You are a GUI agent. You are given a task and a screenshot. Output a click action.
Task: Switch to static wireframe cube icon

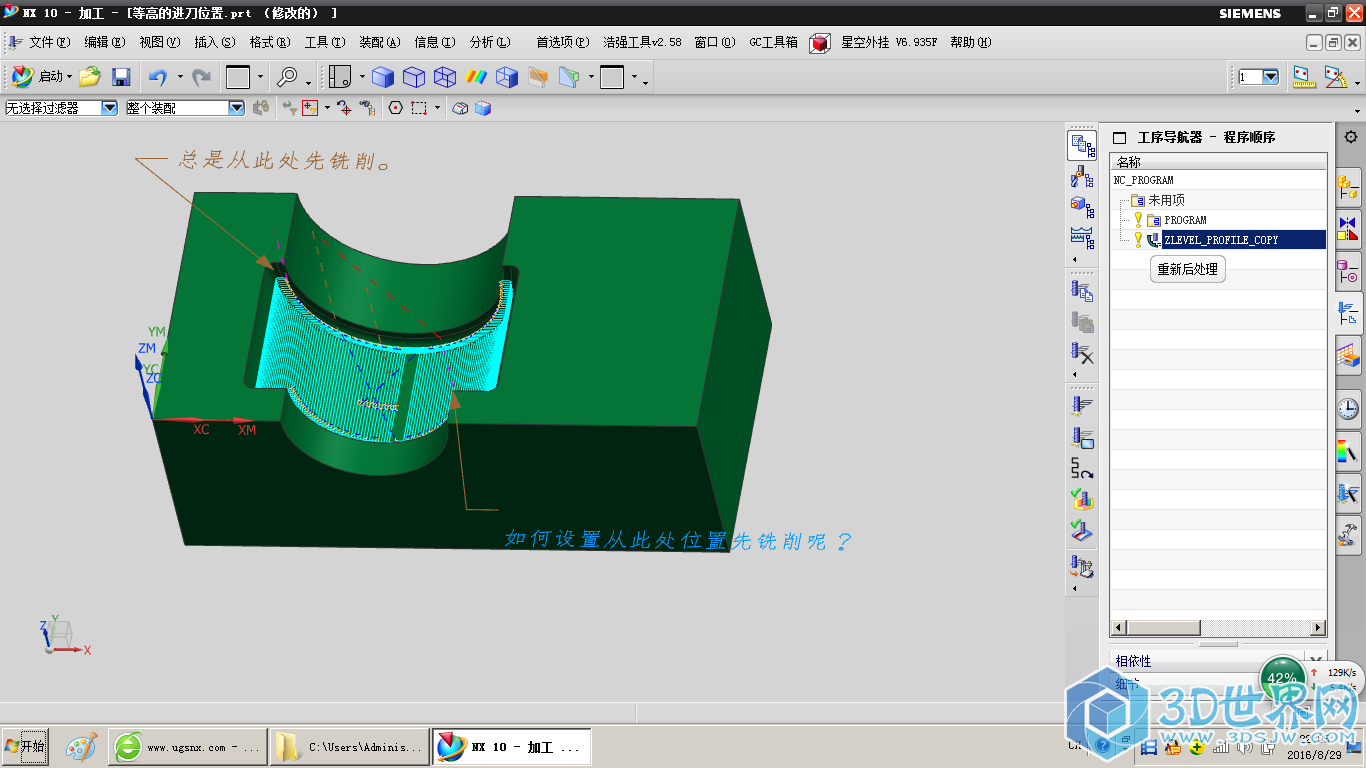click(445, 76)
